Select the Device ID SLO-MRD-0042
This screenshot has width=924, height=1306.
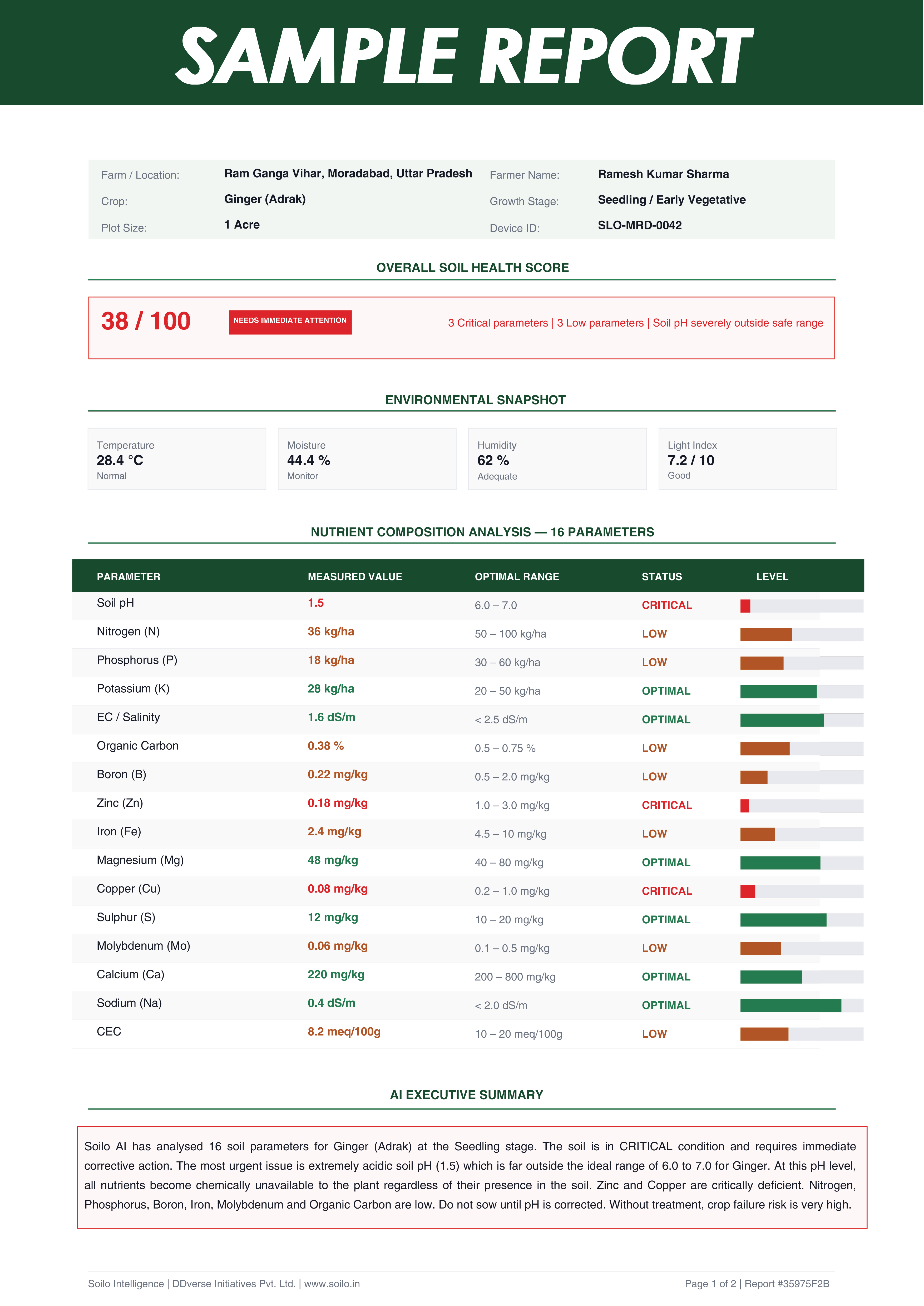tap(640, 225)
